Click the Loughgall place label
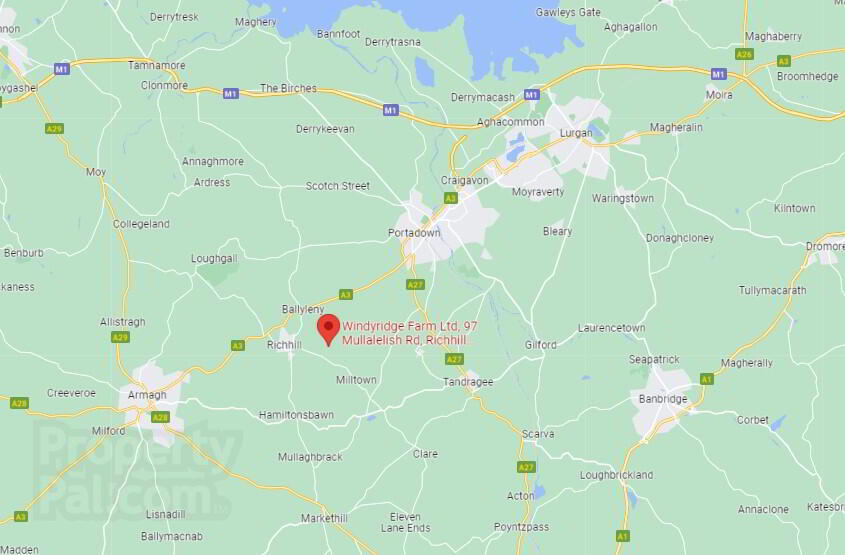Viewport: 845px width, 555px height. [214, 259]
